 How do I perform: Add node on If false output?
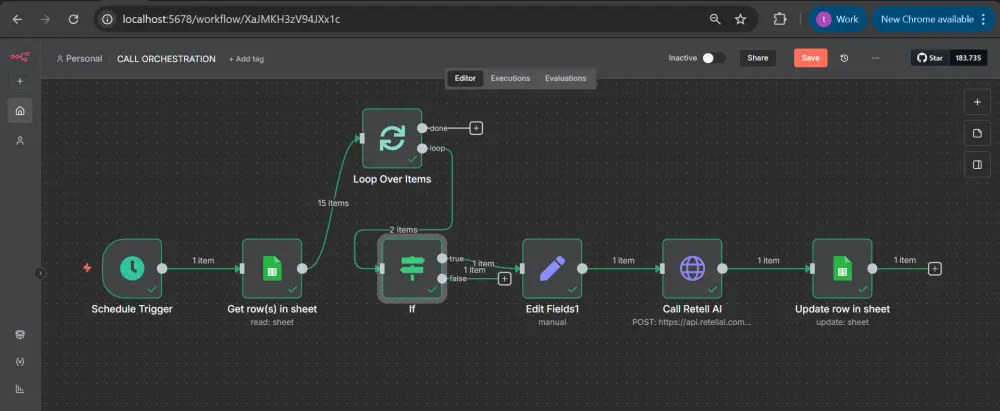coord(504,278)
